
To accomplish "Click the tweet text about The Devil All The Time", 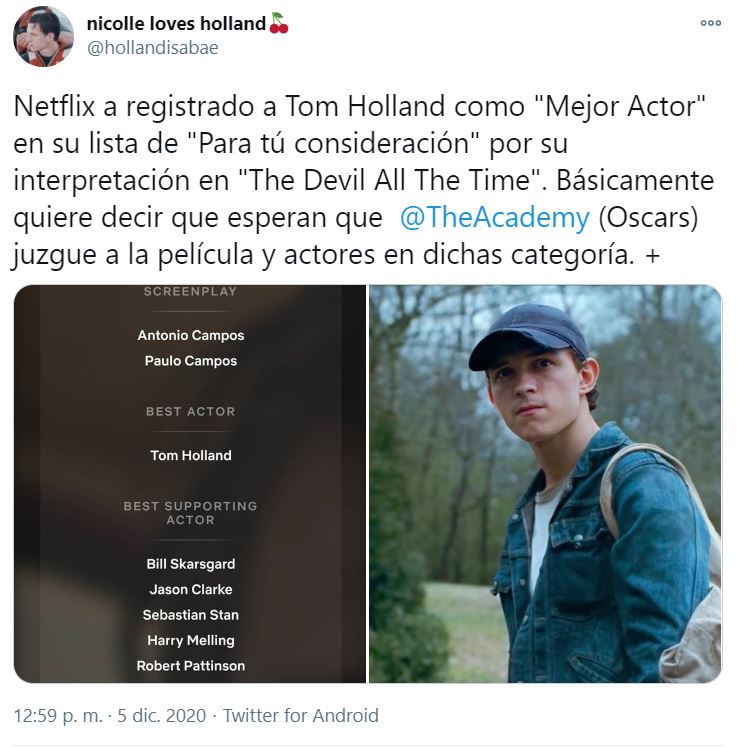I will coord(364,181).
